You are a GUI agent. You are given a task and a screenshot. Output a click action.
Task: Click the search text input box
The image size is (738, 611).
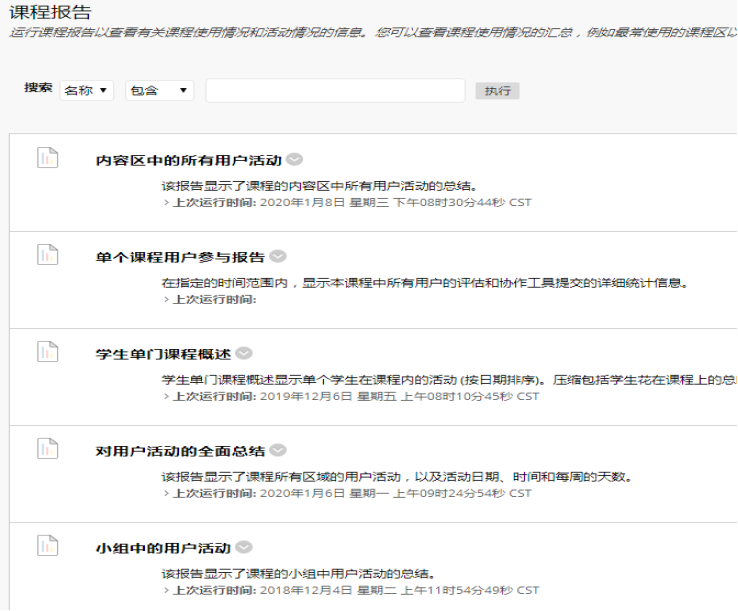(x=335, y=90)
